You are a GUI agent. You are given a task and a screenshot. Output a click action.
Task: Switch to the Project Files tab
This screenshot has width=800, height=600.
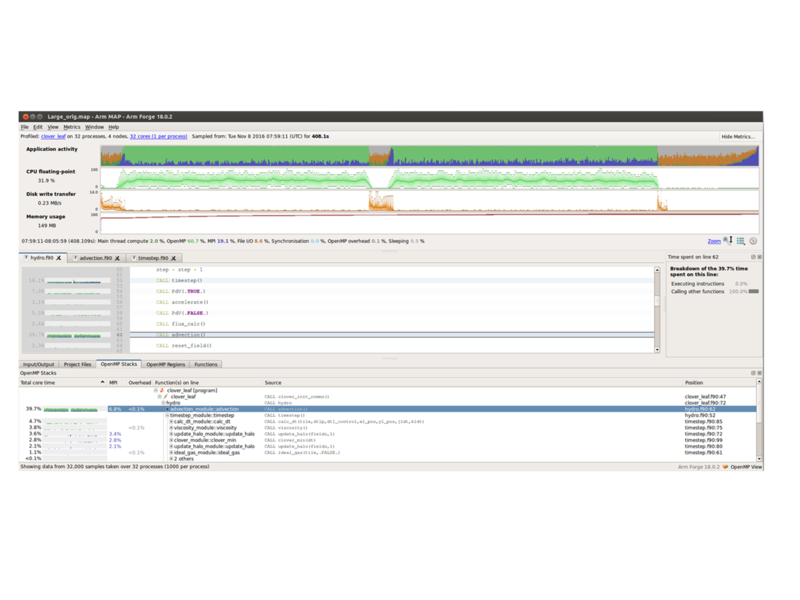[x=77, y=365]
